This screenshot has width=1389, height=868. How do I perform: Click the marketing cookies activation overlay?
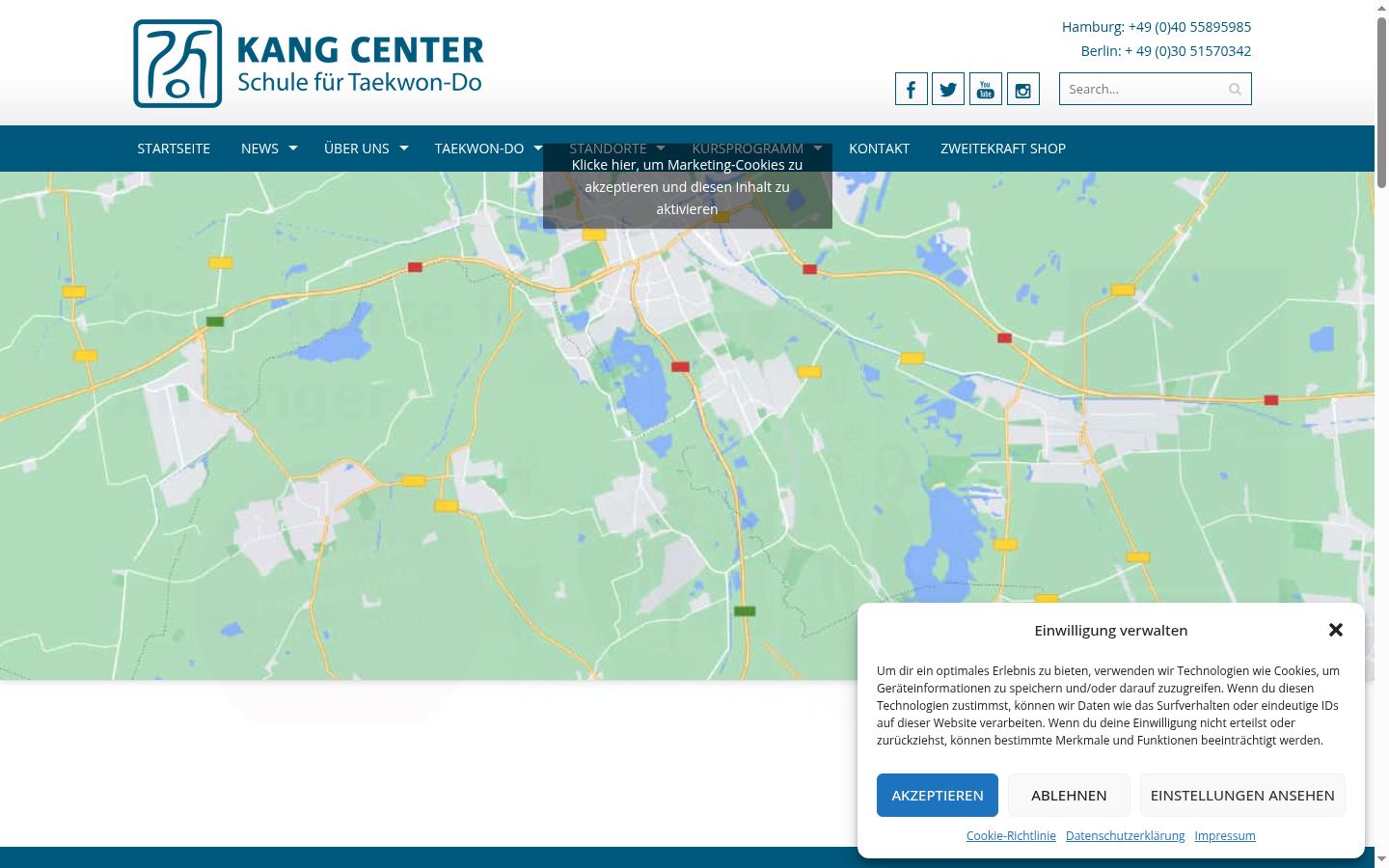pos(688,186)
